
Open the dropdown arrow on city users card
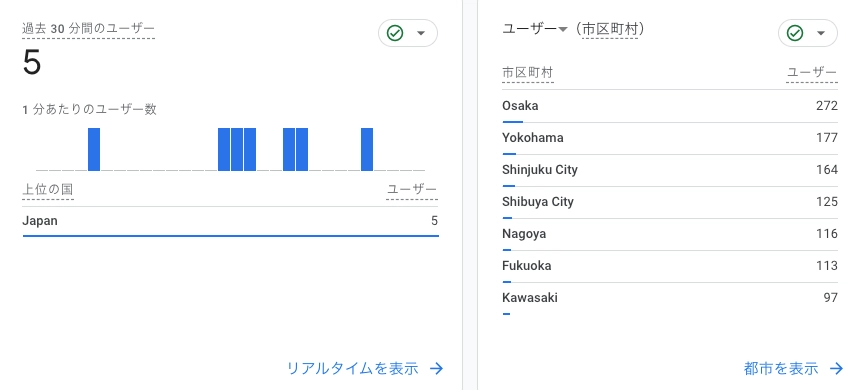821,33
